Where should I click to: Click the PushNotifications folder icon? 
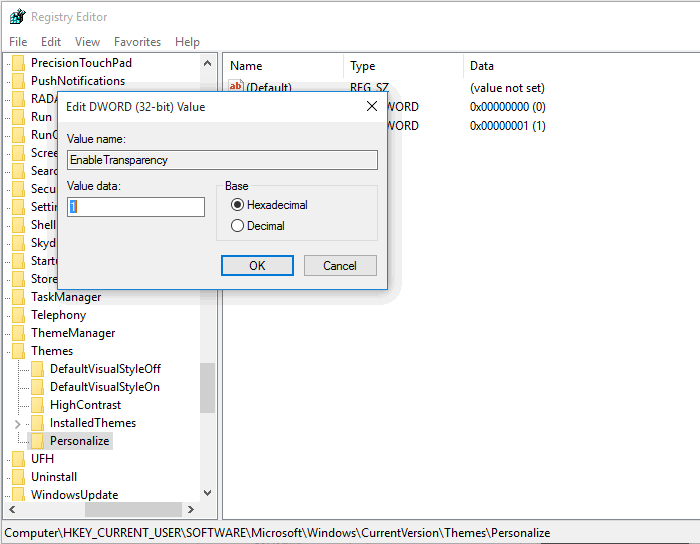point(19,81)
